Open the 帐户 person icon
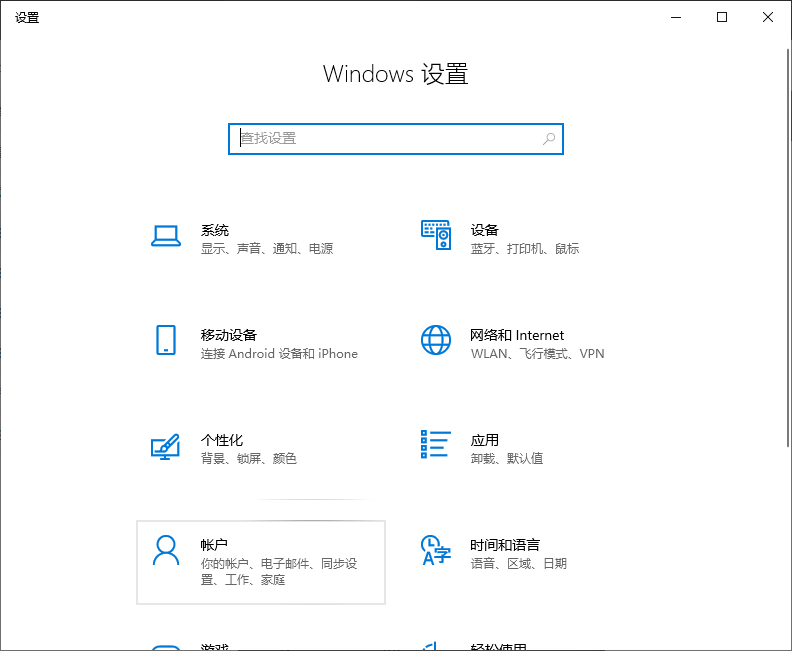The width and height of the screenshot is (792, 651). click(x=166, y=550)
